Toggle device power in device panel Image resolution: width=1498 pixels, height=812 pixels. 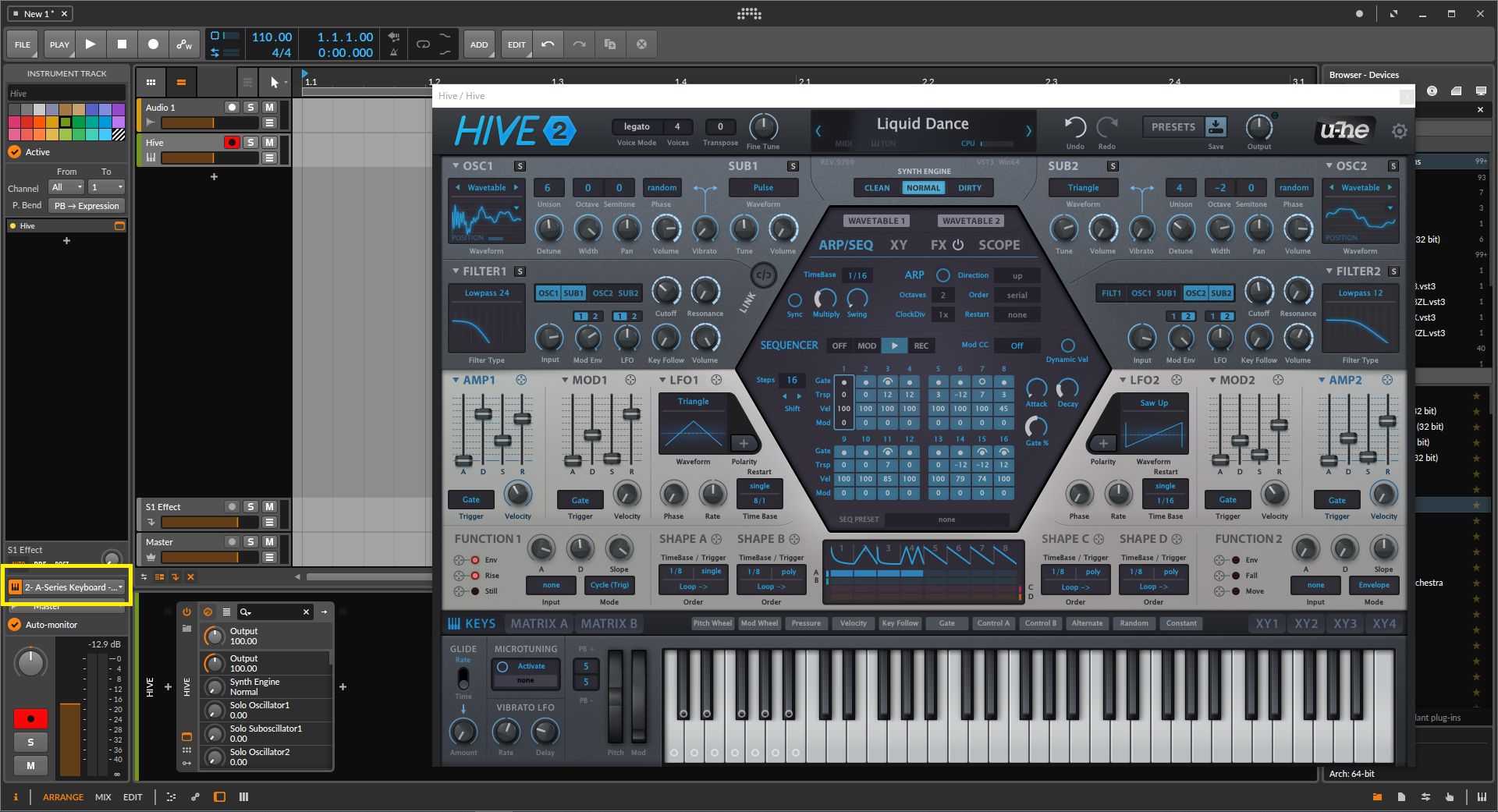click(186, 612)
